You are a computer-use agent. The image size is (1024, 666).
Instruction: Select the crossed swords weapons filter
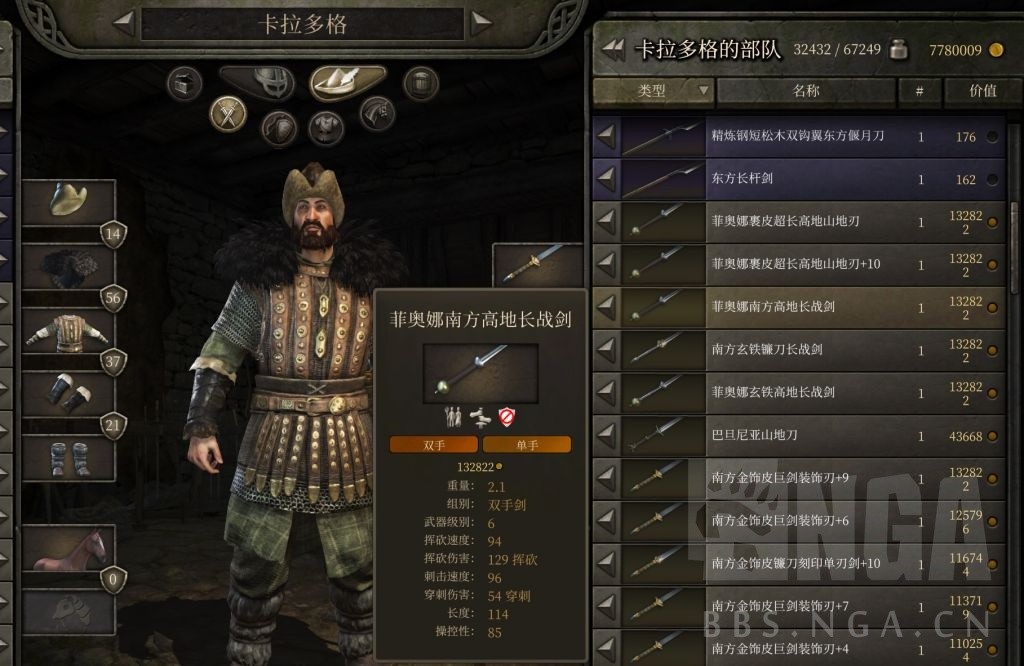(227, 115)
